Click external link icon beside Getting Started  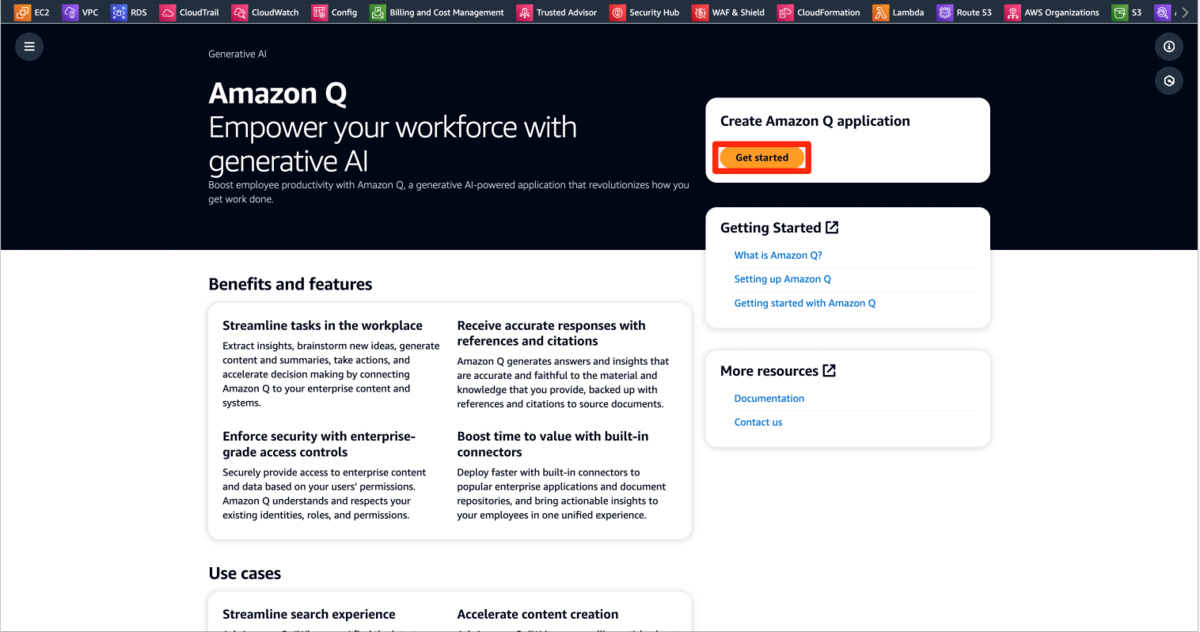(832, 227)
